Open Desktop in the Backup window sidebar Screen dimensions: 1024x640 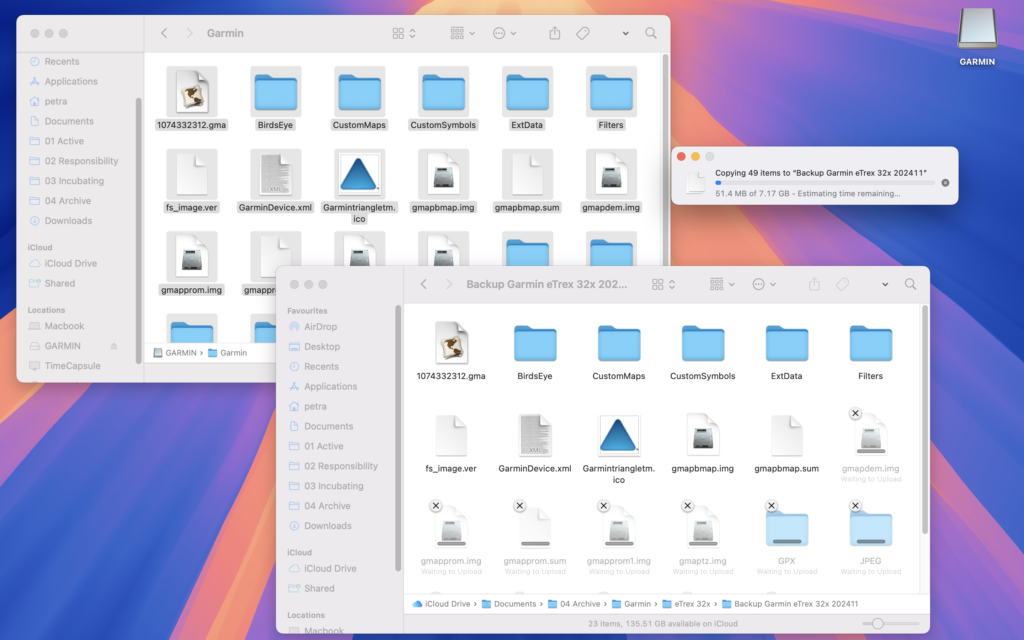pyautogui.click(x=321, y=347)
